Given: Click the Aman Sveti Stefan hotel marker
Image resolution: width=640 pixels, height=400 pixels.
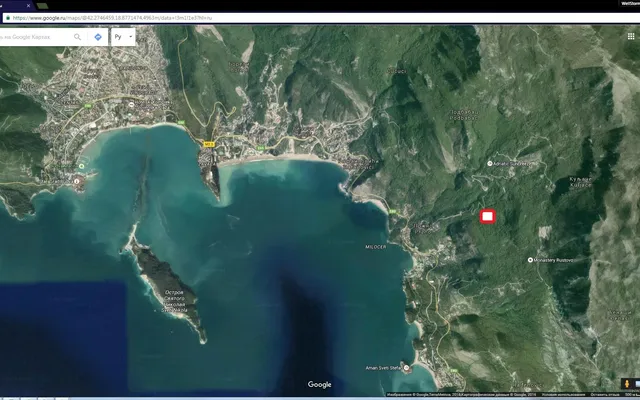Looking at the screenshot, I should [406, 368].
